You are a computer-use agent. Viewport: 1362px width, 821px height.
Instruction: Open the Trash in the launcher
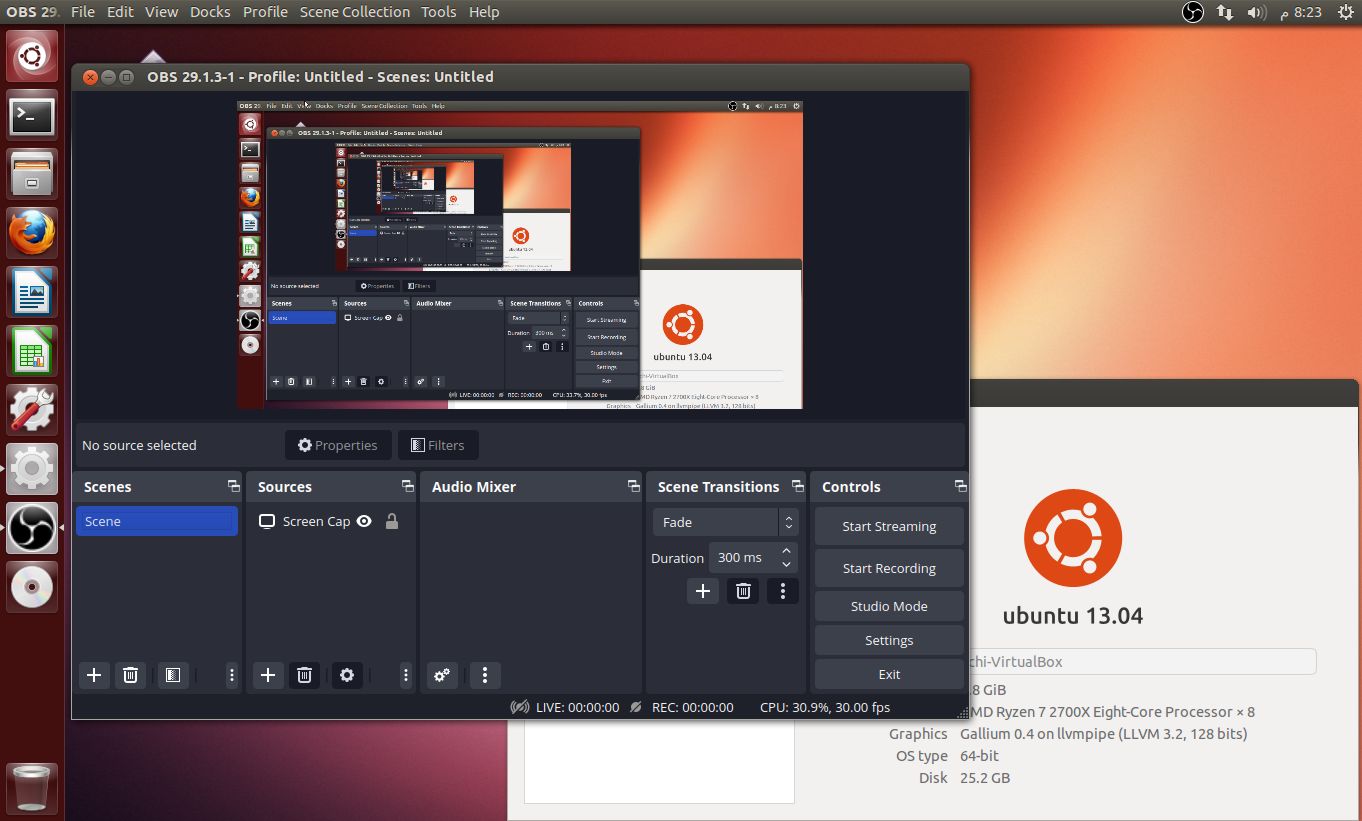(x=32, y=788)
